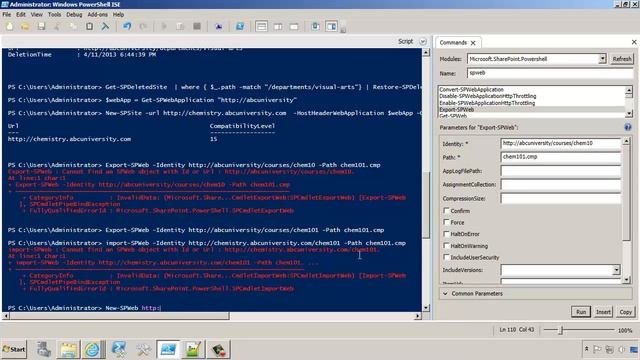Click the CompressionSize input field
Screen dimensions: 640x360
tap(560, 198)
